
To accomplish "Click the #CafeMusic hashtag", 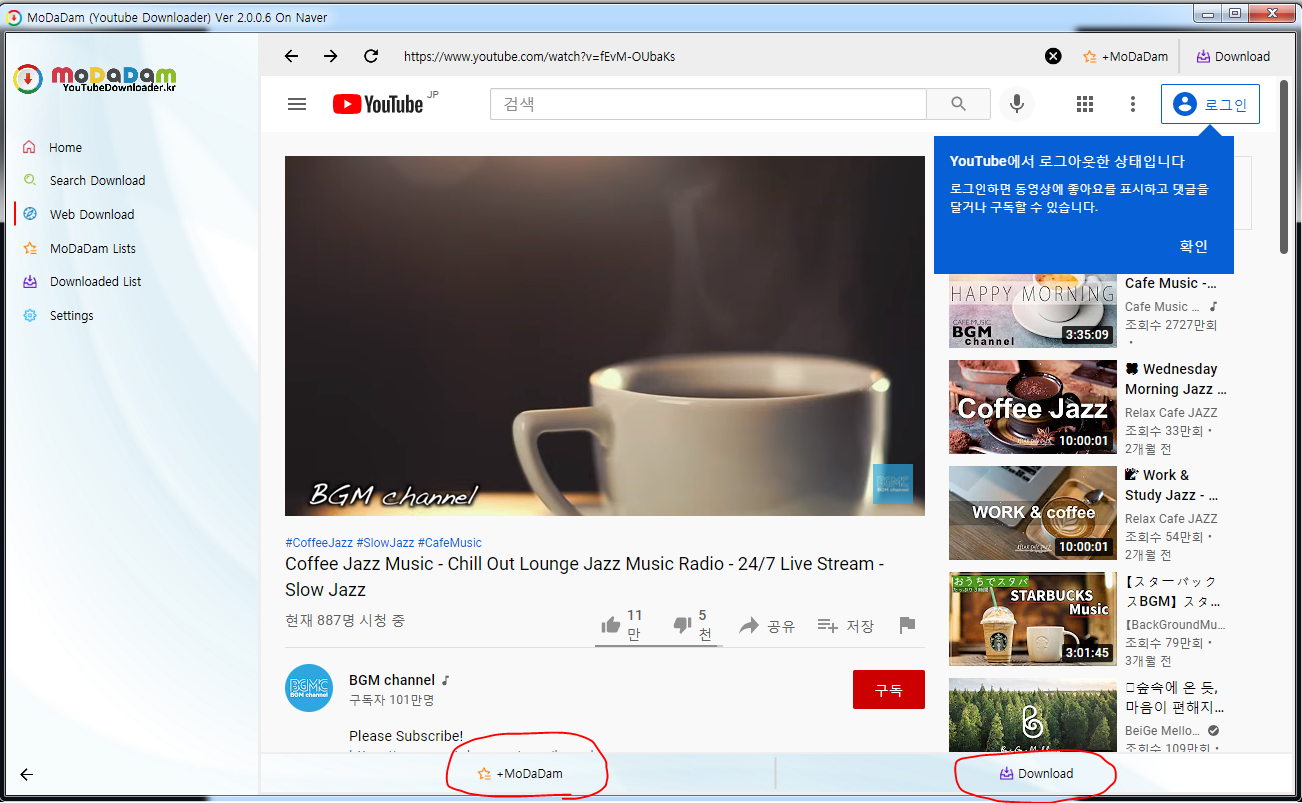I will pos(449,542).
